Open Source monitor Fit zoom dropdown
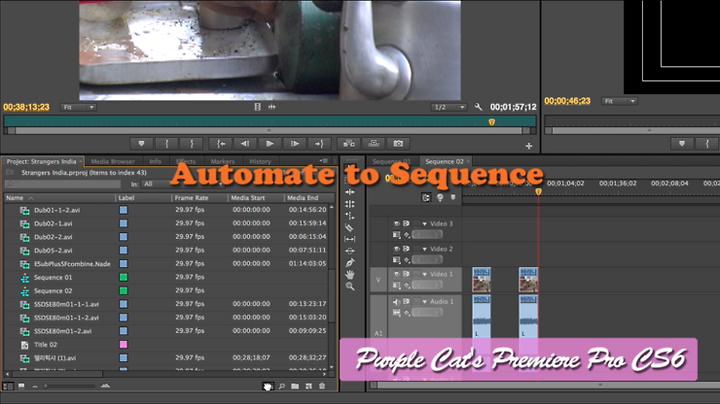 click(78, 107)
